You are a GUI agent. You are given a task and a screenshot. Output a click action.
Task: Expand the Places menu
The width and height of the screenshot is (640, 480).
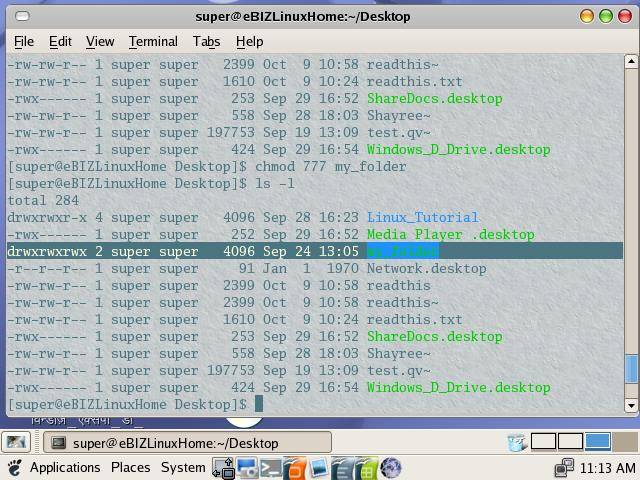pyautogui.click(x=130, y=467)
